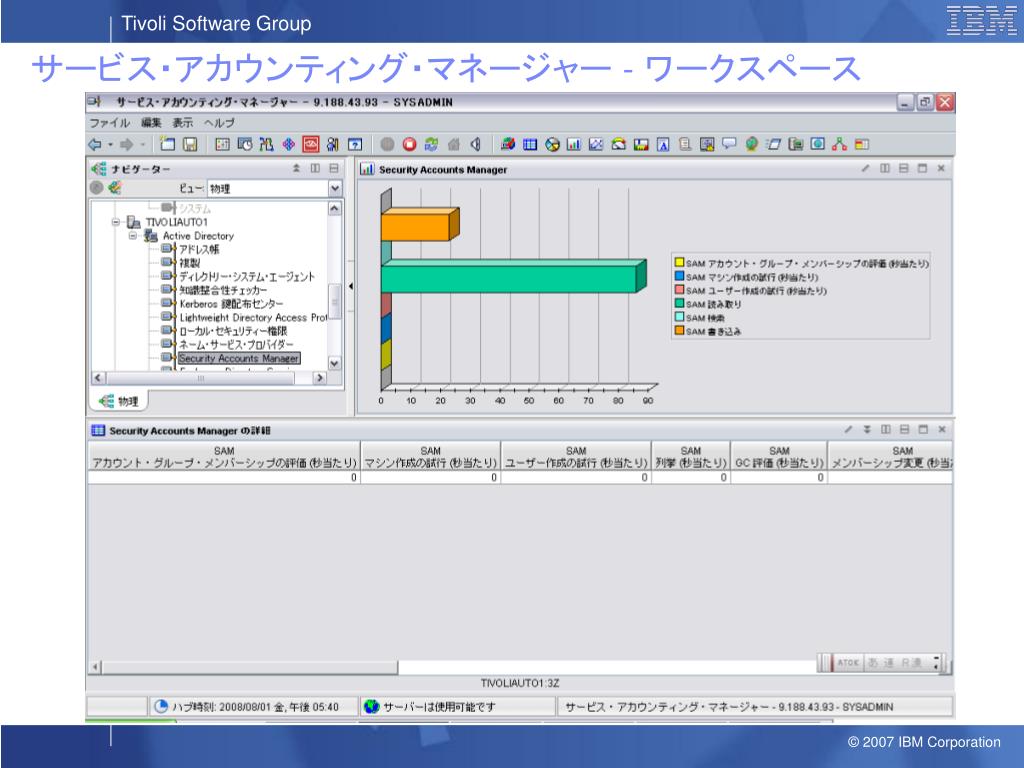Select Lightweight Directory Access Protocol tree item

point(253,317)
